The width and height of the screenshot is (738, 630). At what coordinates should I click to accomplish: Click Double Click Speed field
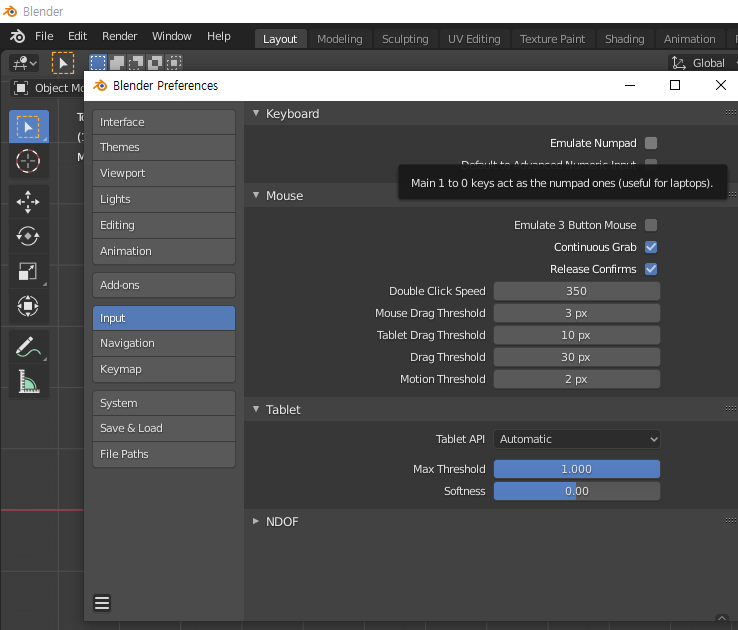[x=577, y=291]
